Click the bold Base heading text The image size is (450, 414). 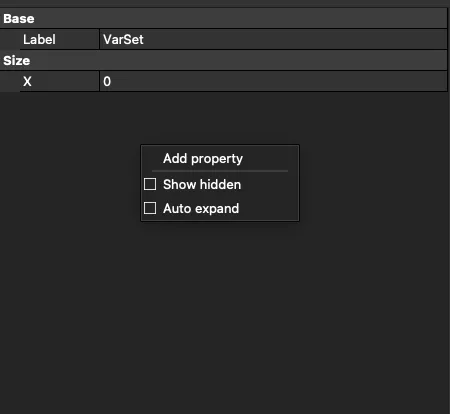click(19, 19)
